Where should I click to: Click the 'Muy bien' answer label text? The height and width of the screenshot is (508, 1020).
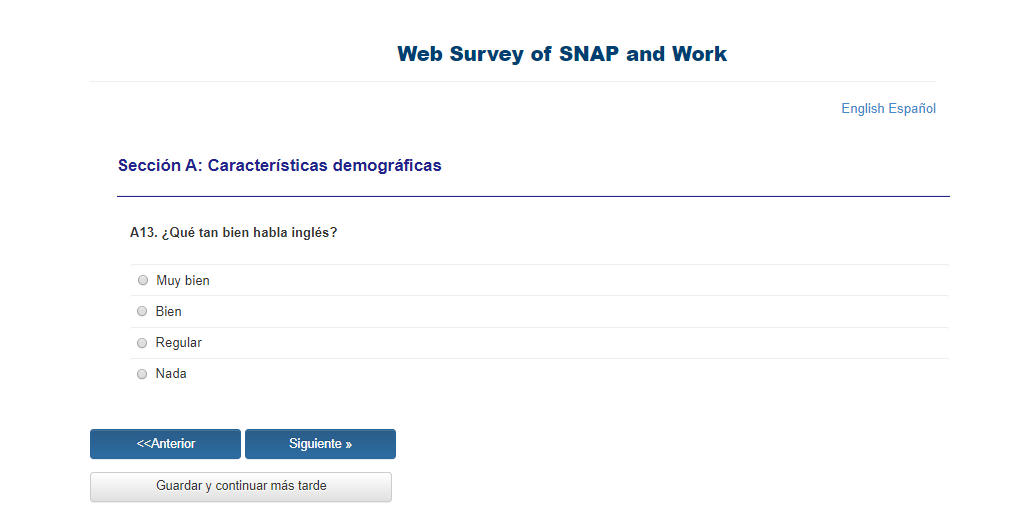pyautogui.click(x=183, y=281)
